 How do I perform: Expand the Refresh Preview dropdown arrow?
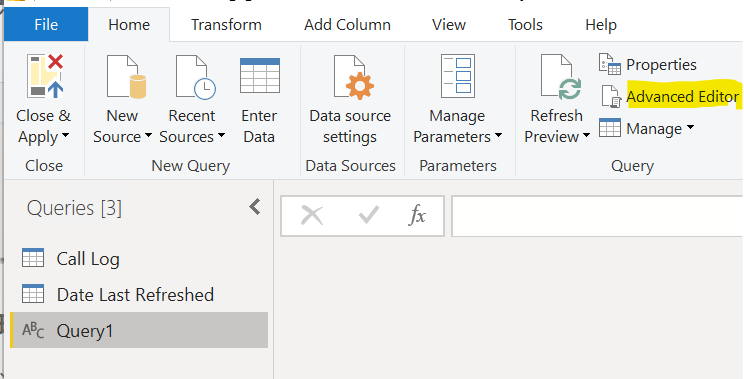[586, 136]
